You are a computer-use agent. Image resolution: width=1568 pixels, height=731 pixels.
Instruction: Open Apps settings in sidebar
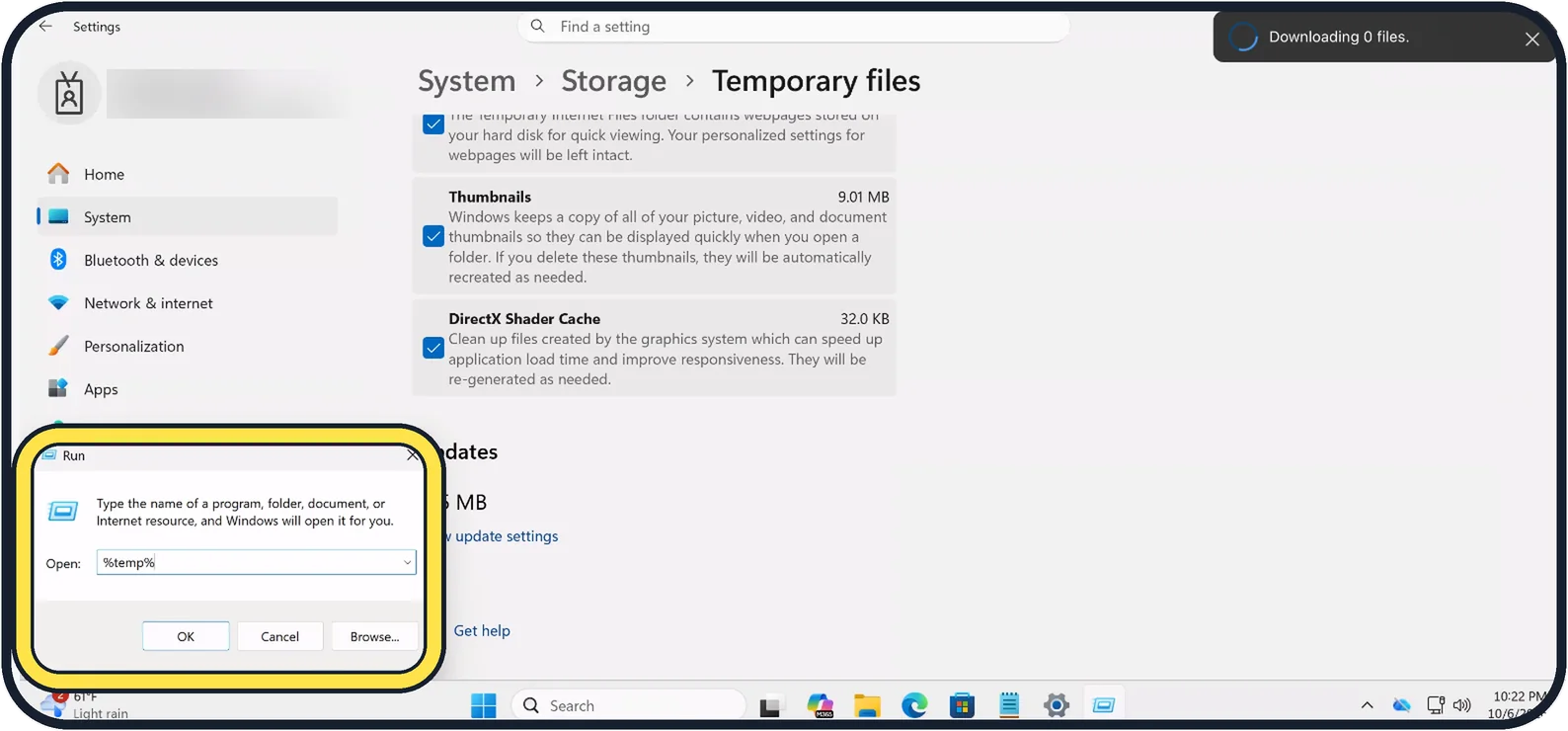click(188, 389)
